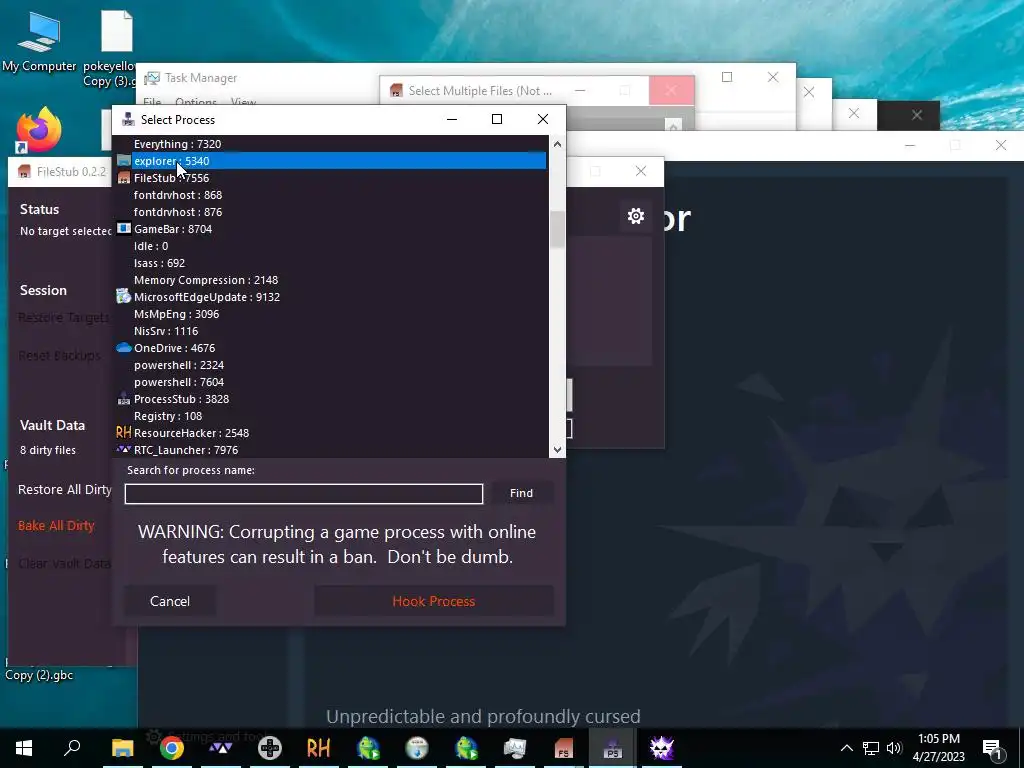Image resolution: width=1024 pixels, height=768 pixels.
Task: Open the gamepad taskbar icon
Action: (x=270, y=748)
